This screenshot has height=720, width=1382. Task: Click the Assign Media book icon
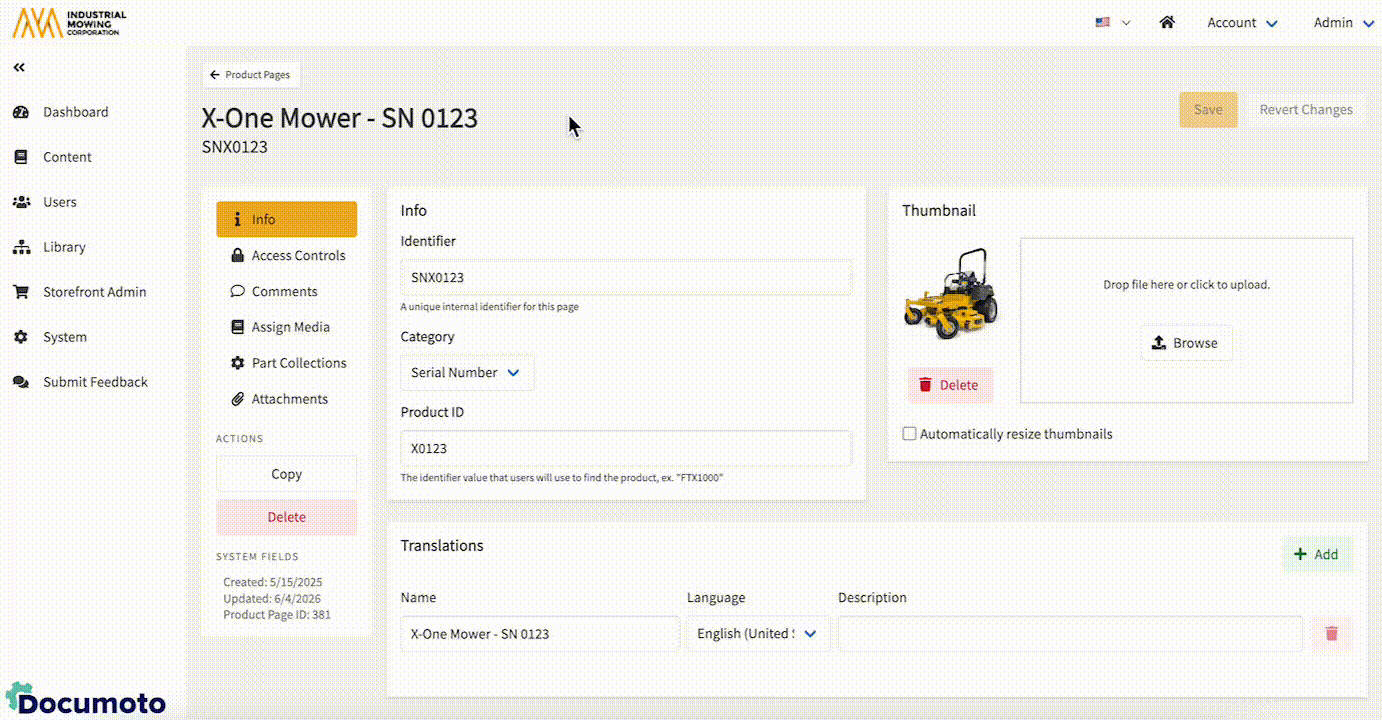237,327
